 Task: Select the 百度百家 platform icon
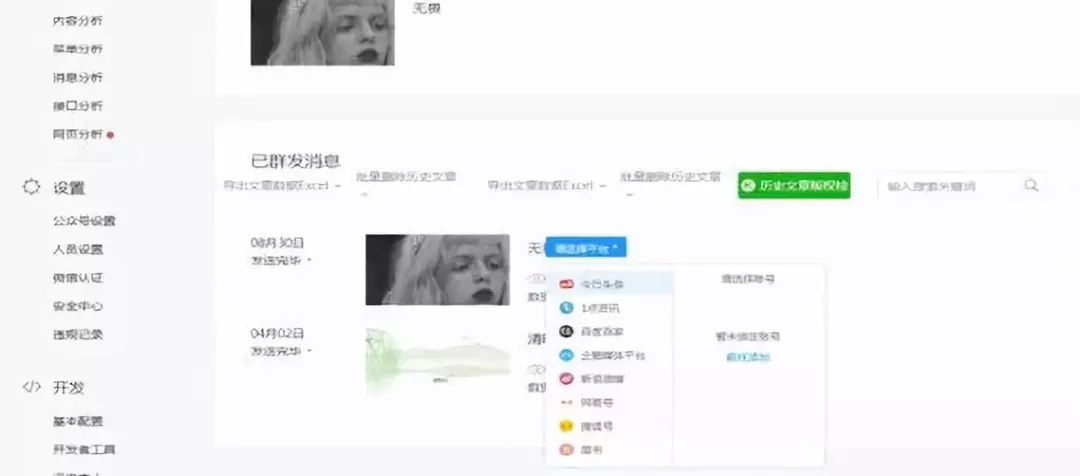pos(567,331)
